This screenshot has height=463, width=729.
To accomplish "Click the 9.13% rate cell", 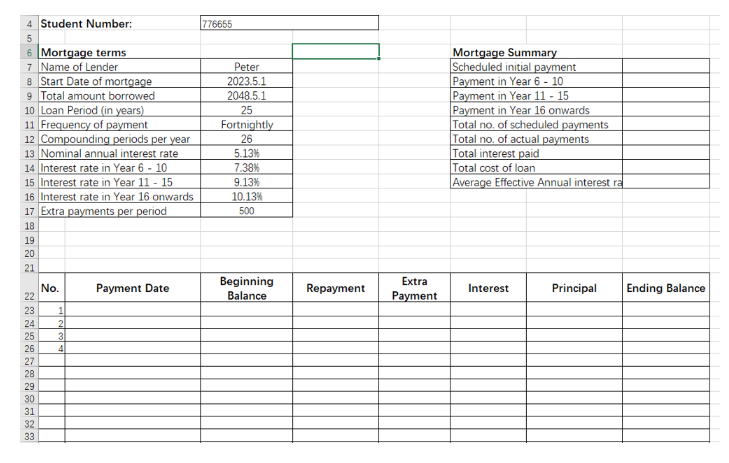I will (246, 182).
